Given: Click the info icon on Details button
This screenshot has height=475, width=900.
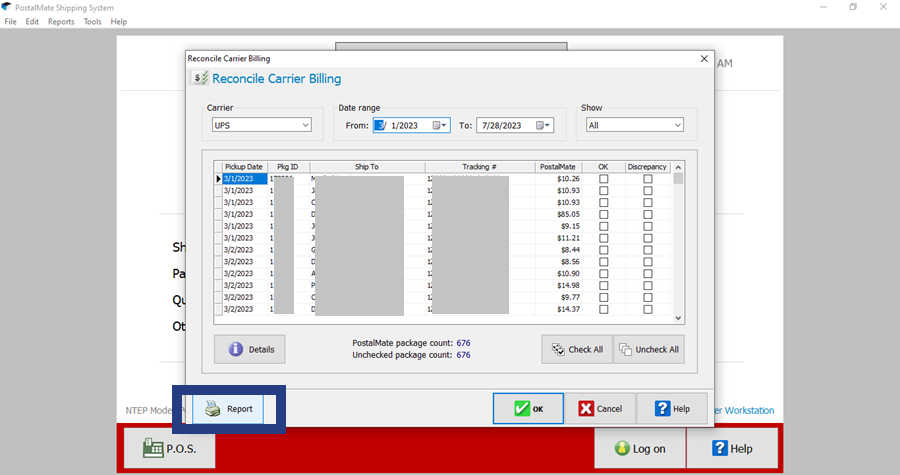Looking at the screenshot, I should (235, 349).
